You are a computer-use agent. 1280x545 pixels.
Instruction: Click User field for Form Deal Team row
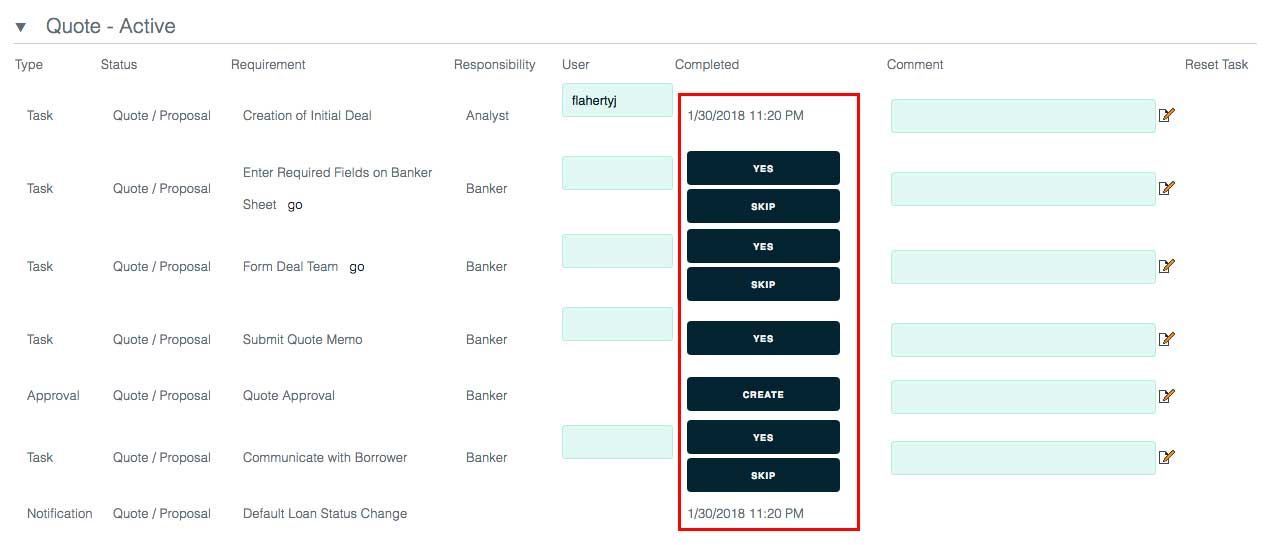pos(617,251)
